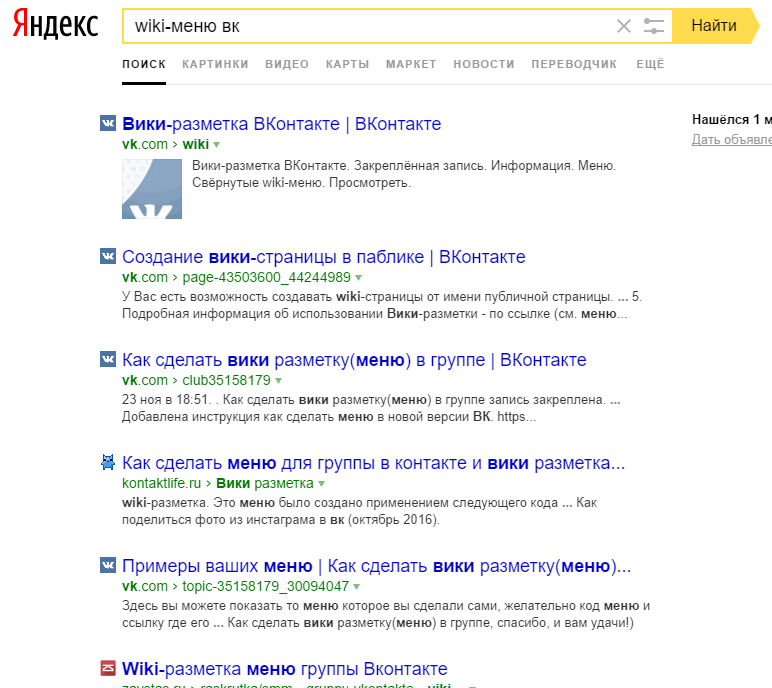Click snippet text 23 ноя в 18:51
The height and width of the screenshot is (688, 772).
(x=166, y=399)
